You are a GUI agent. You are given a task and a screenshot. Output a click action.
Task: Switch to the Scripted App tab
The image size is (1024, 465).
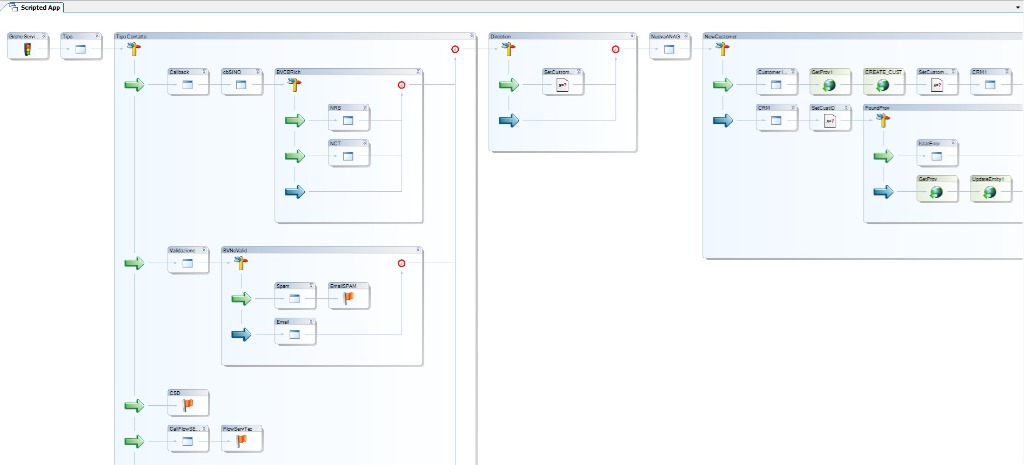pos(35,7)
